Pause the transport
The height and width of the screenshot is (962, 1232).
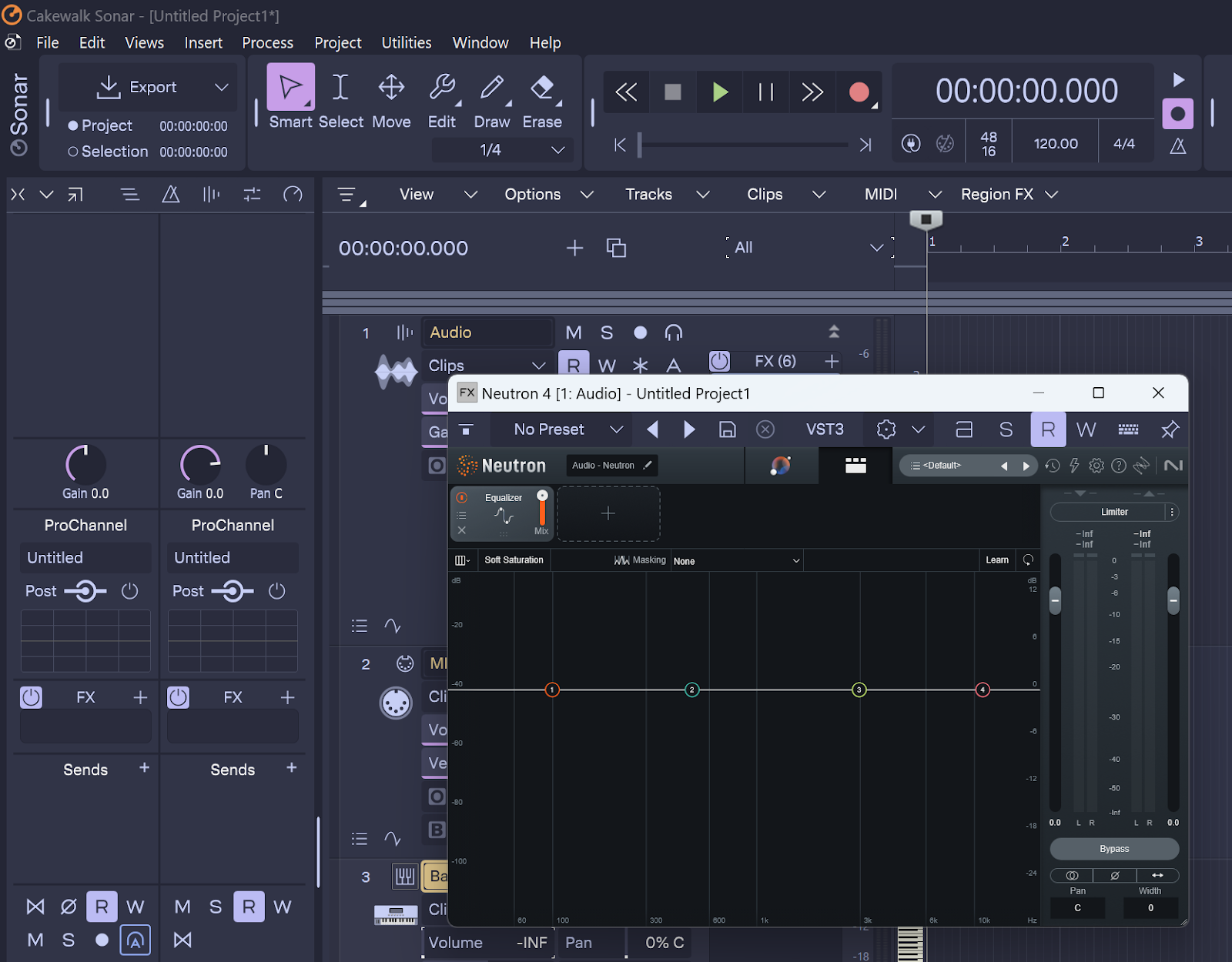tap(766, 92)
